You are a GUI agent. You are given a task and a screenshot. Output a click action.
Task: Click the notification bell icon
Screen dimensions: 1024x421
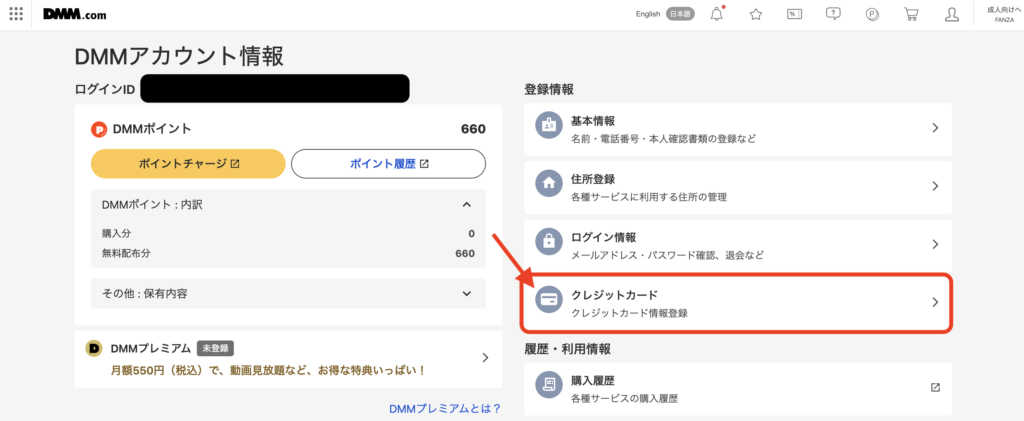click(x=716, y=15)
